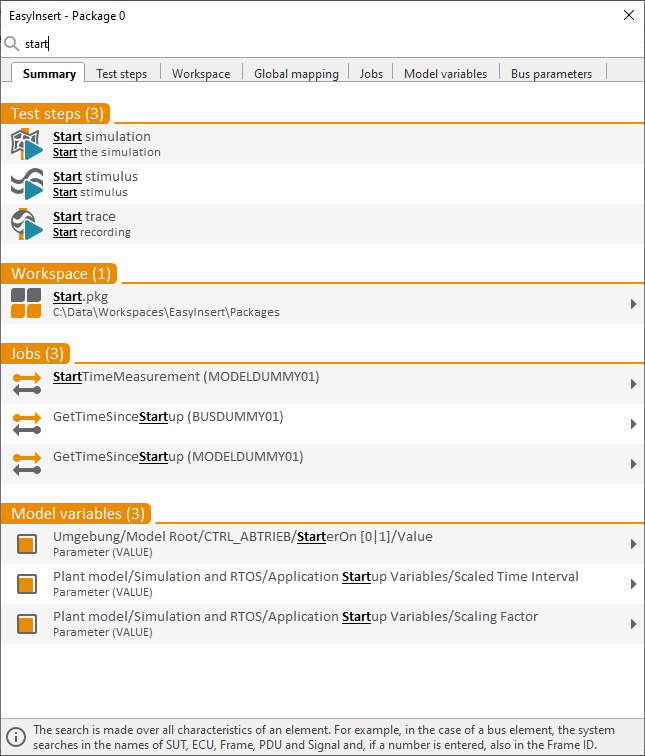This screenshot has height=756, width=645.
Task: Select 'GetTimeSinceStartup (MODELDUMMY01)' job name
Action: click(x=178, y=457)
